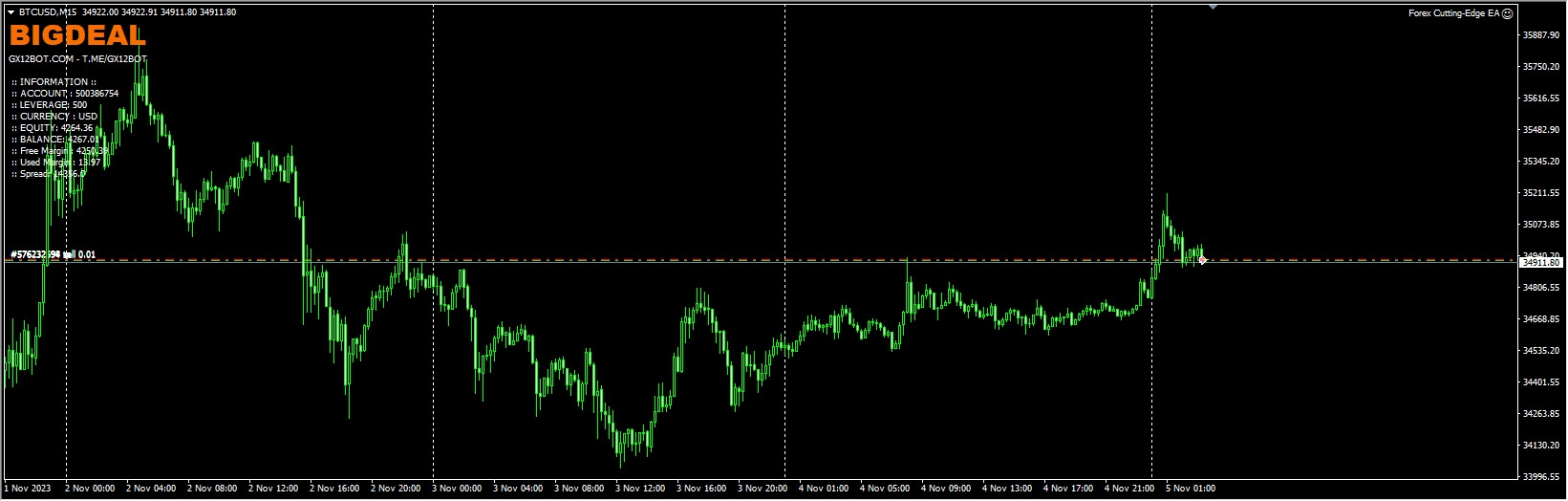The image size is (1568, 501).
Task: Click the EQUITY: 4264.36 line
Action: (x=53, y=128)
